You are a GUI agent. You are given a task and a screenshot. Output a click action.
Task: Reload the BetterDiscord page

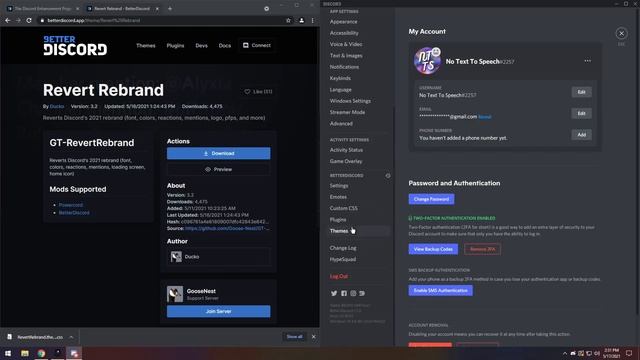29,20
